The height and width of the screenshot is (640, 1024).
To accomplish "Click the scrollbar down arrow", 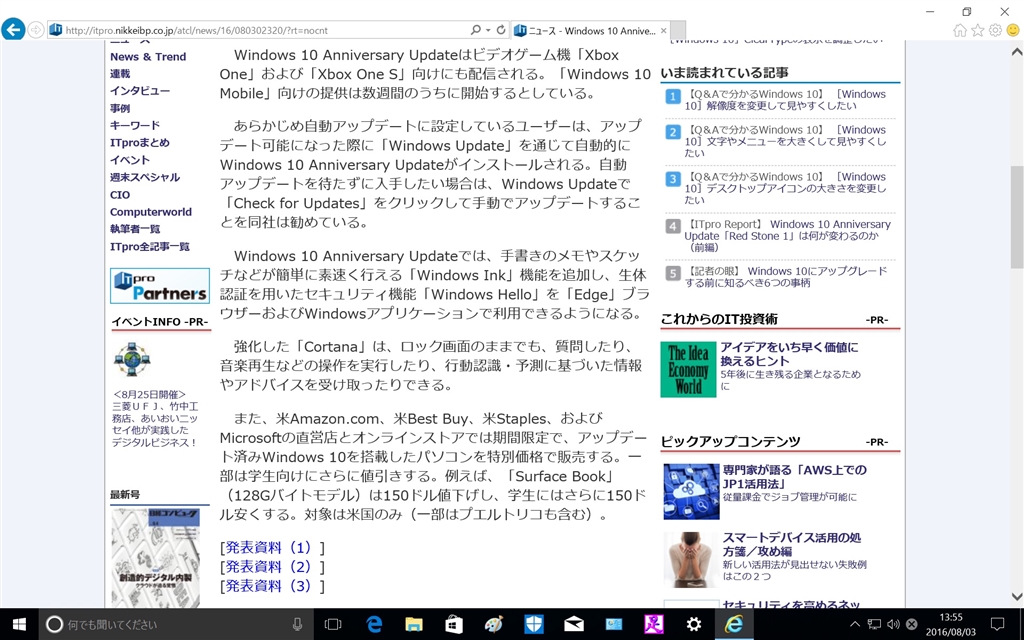I will (x=1017, y=596).
